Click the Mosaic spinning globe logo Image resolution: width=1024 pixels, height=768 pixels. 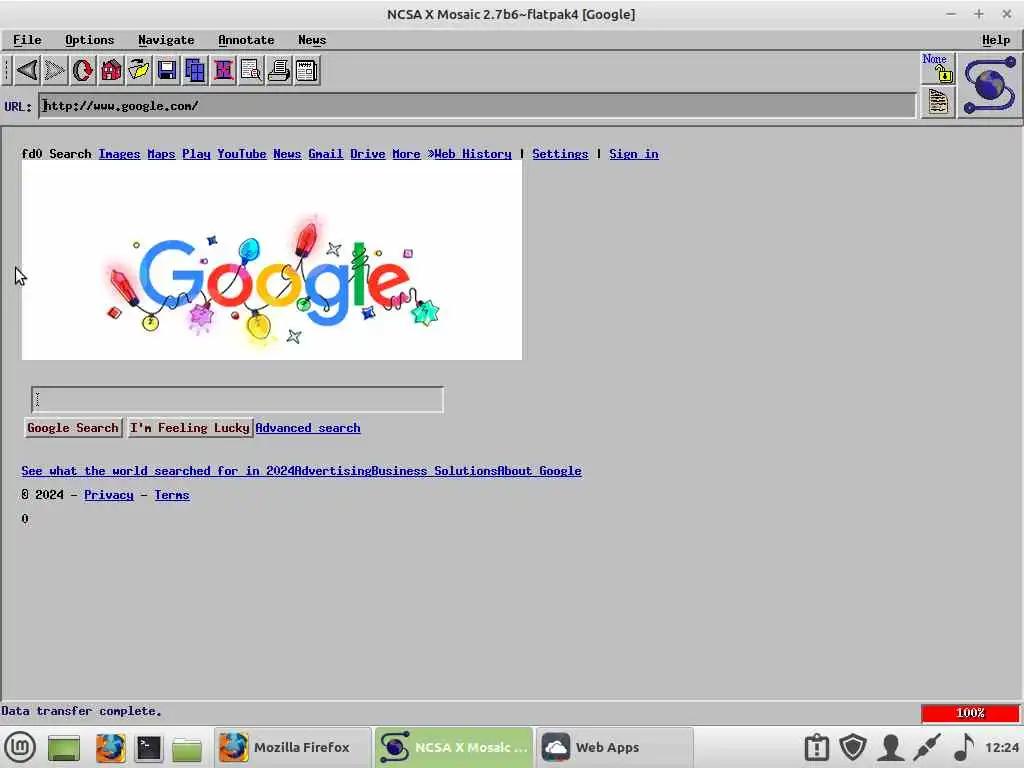(990, 85)
